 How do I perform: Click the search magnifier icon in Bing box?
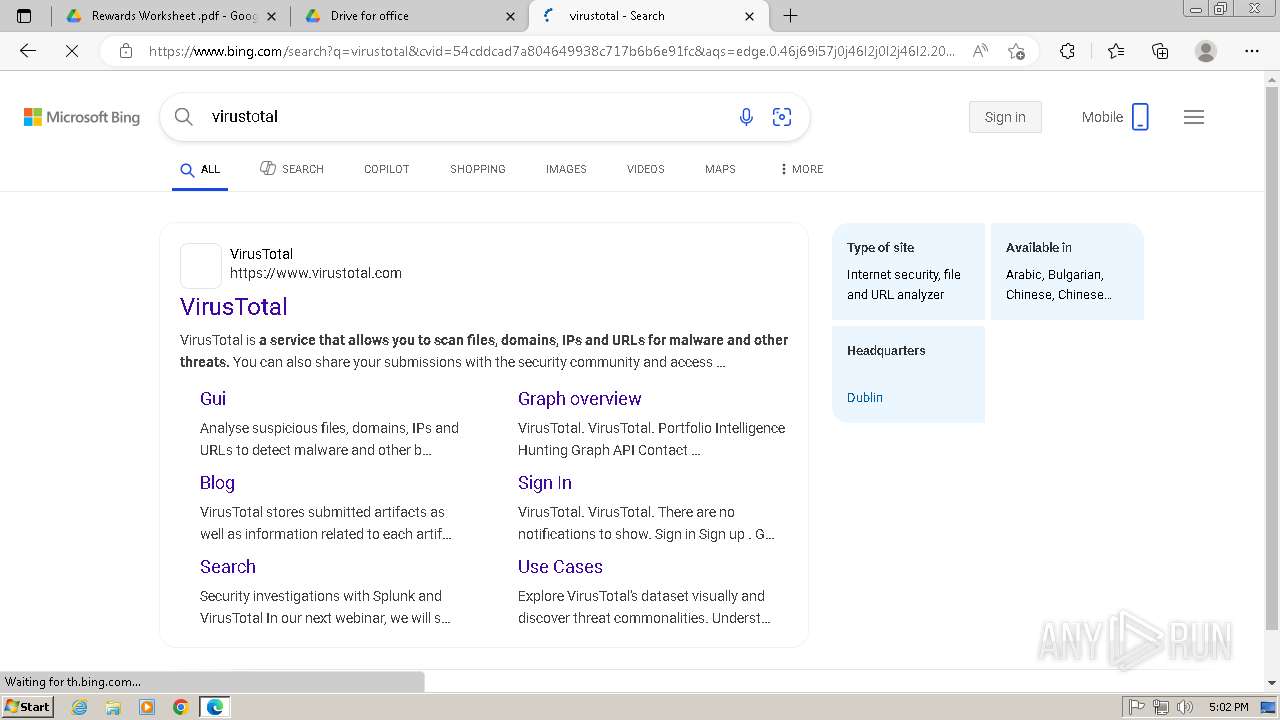[183, 117]
